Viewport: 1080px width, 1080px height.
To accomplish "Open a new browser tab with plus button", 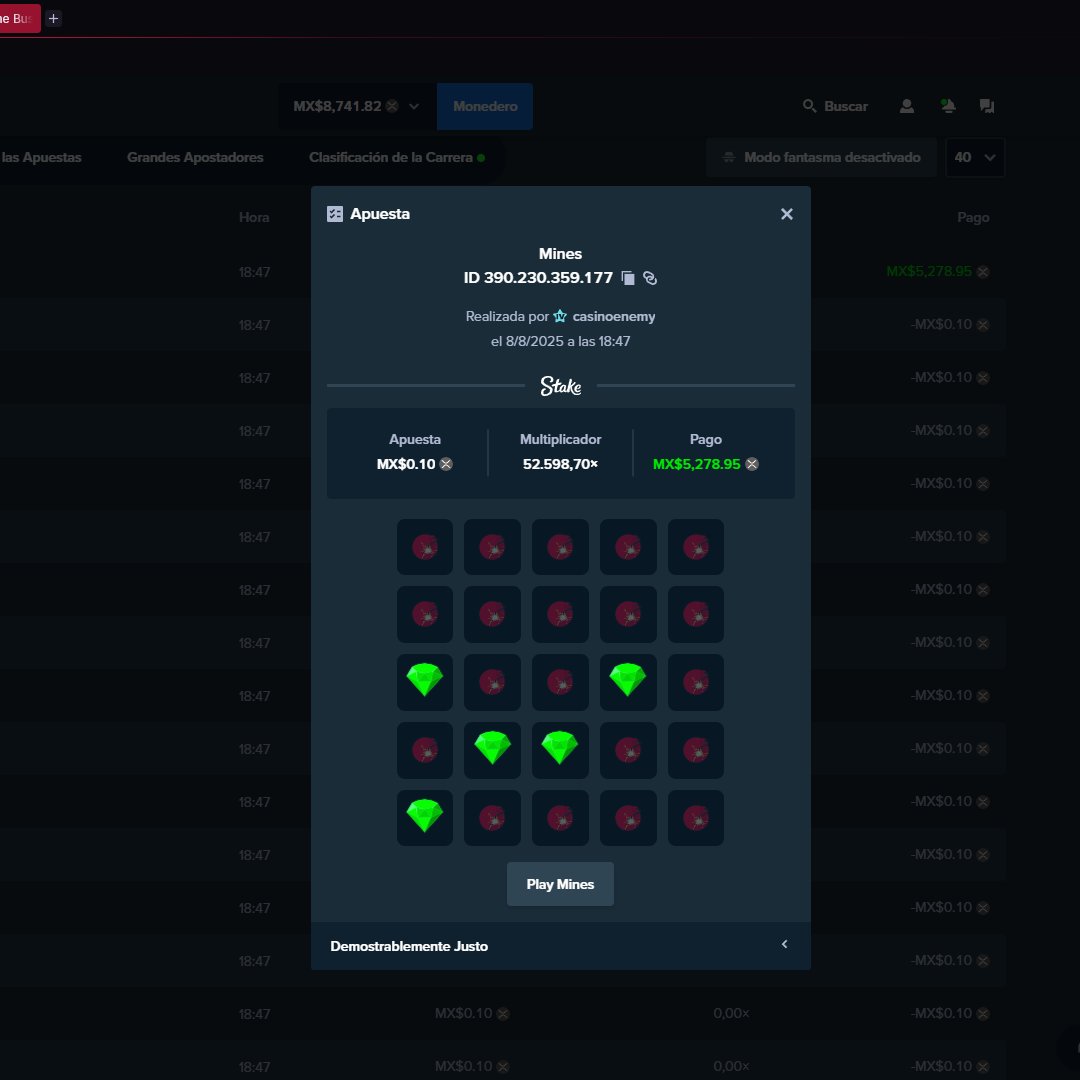I will (x=54, y=19).
